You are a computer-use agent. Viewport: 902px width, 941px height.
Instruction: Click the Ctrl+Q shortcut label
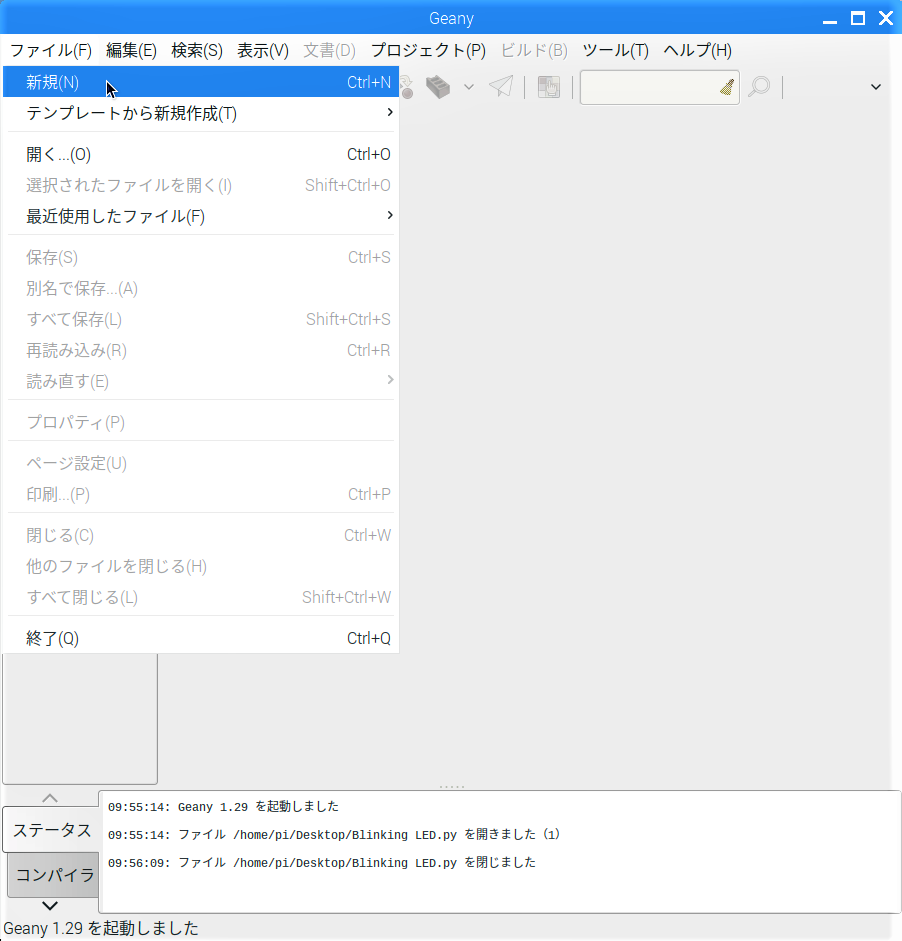(369, 639)
